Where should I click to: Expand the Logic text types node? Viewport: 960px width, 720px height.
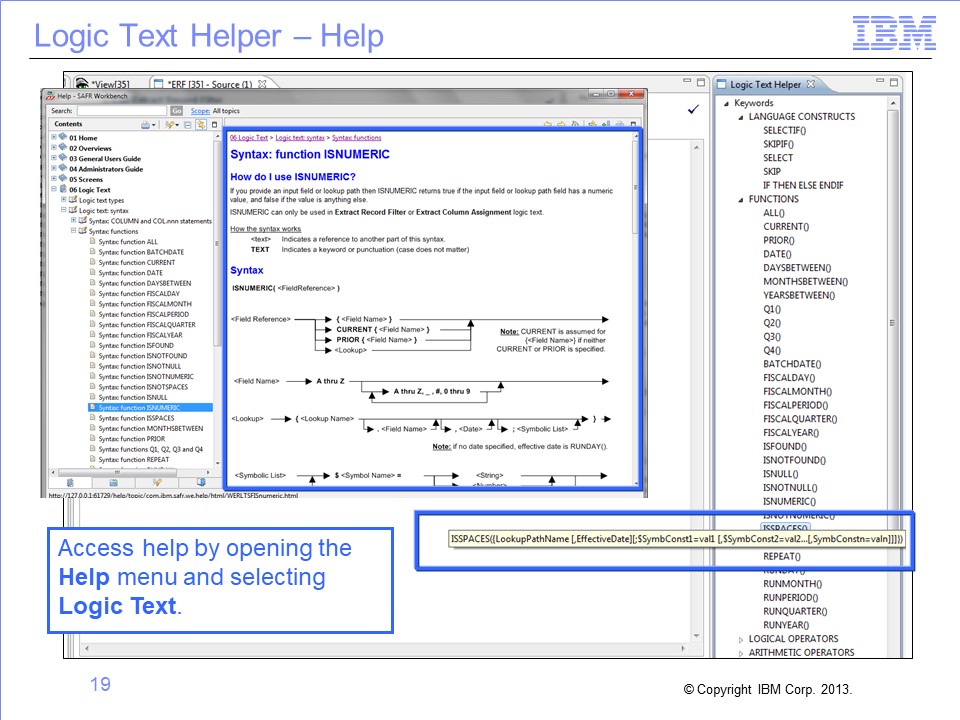[64, 200]
